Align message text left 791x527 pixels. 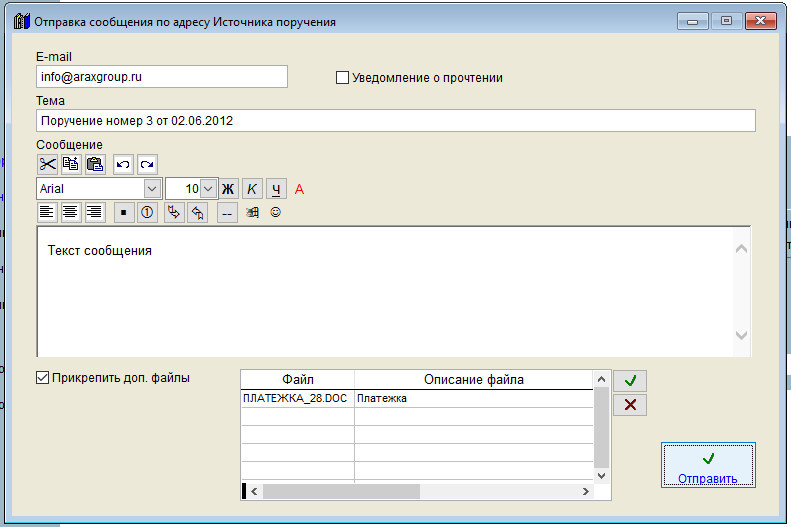click(46, 212)
